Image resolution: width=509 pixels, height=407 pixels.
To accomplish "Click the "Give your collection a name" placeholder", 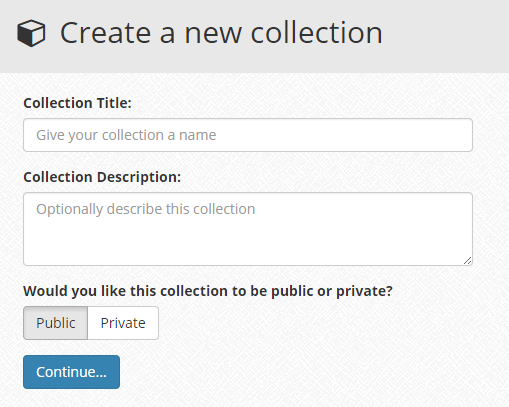I will point(126,135).
